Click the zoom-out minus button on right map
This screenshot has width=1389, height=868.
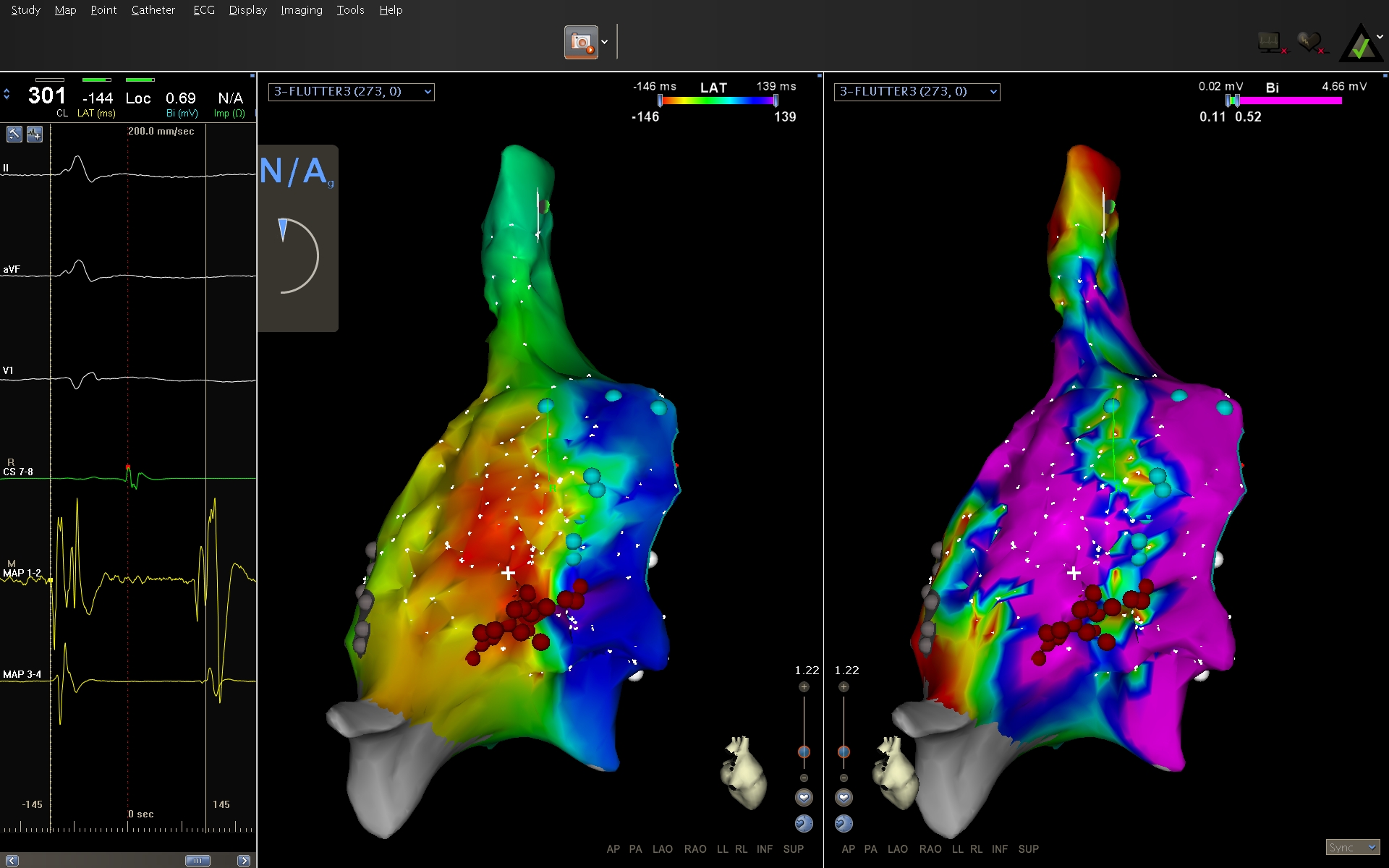(844, 778)
